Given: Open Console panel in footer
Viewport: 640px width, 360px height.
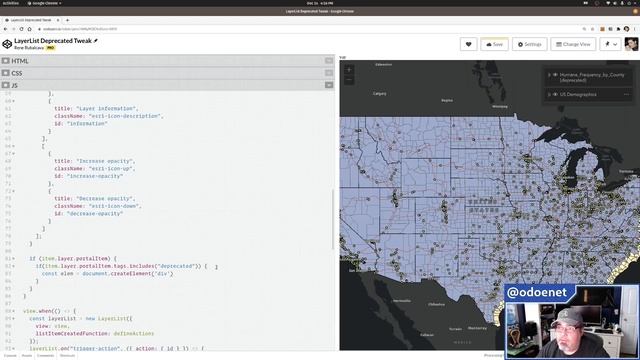Looking at the screenshot, I should (x=10, y=356).
